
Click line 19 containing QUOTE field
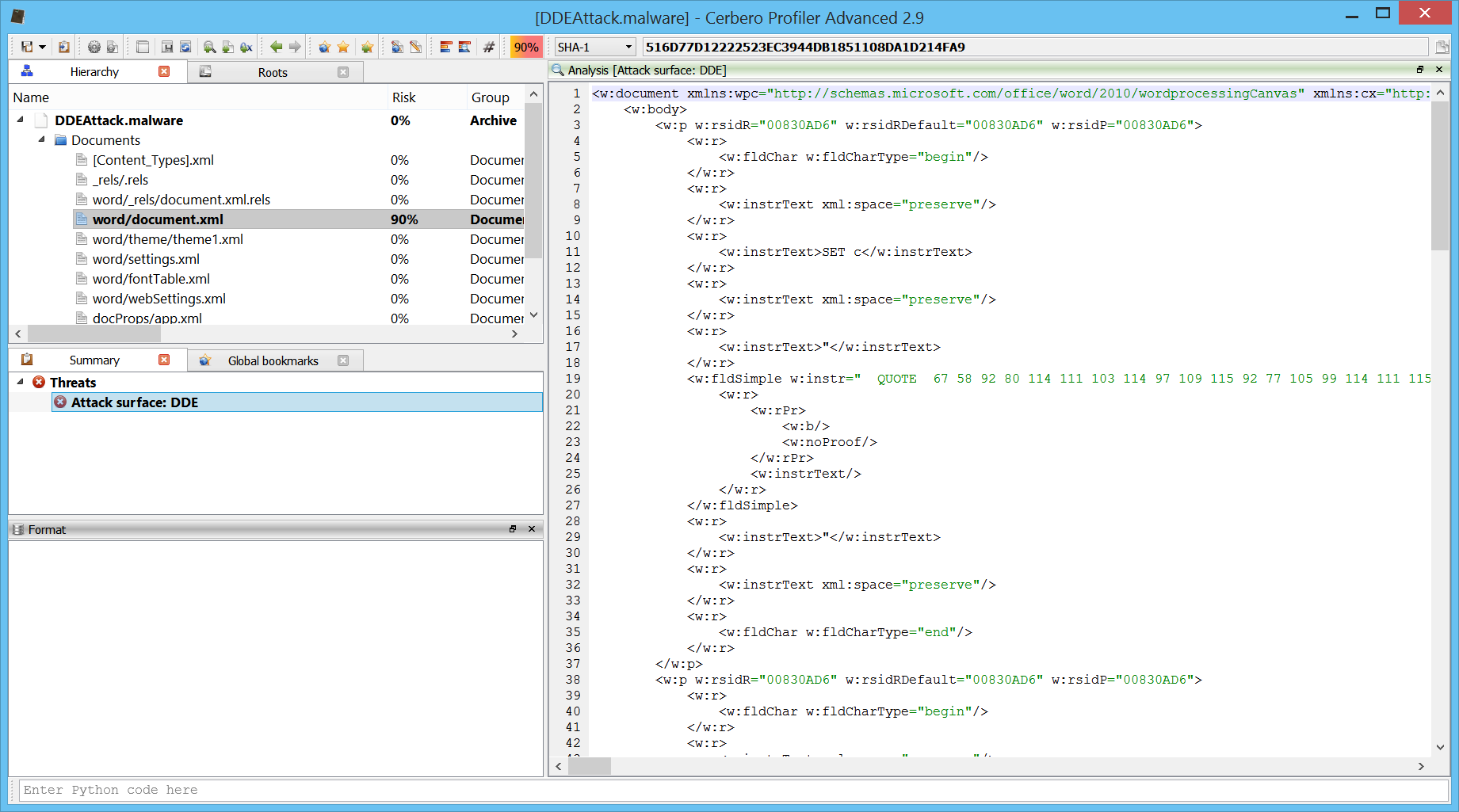1010,379
